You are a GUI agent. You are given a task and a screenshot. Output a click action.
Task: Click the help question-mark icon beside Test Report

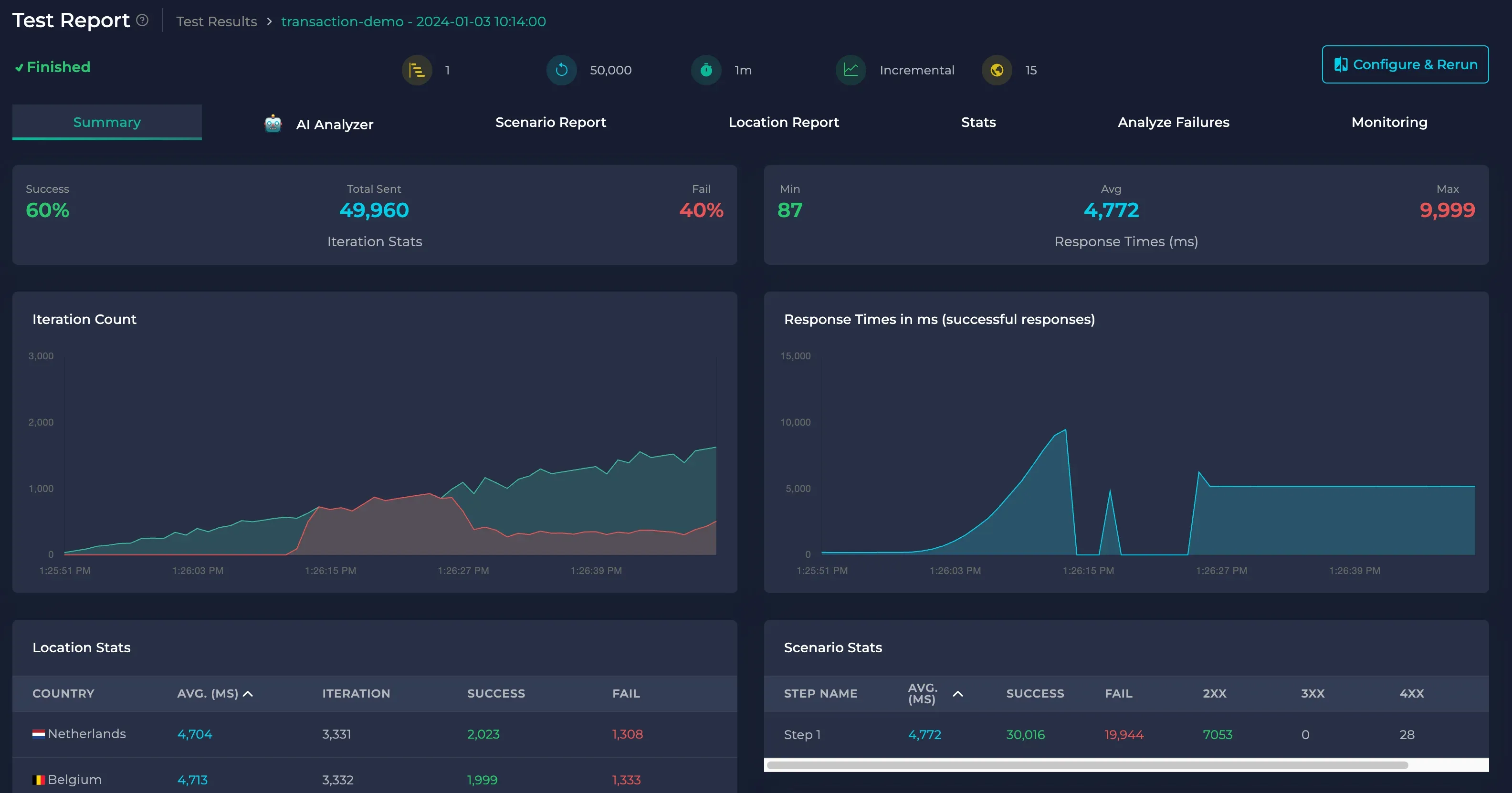pyautogui.click(x=142, y=21)
